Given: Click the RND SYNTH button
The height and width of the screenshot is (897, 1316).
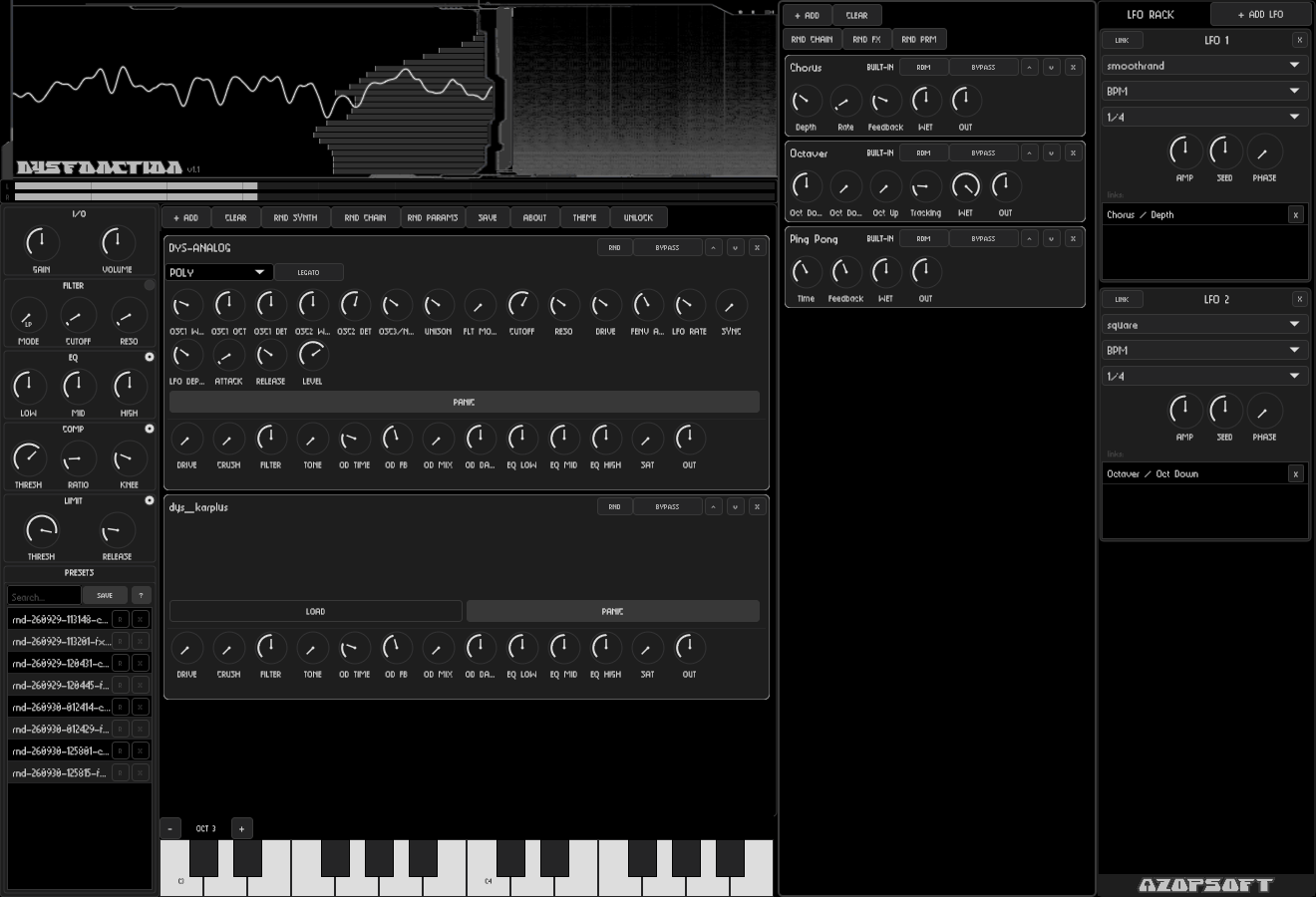Looking at the screenshot, I should pos(296,217).
